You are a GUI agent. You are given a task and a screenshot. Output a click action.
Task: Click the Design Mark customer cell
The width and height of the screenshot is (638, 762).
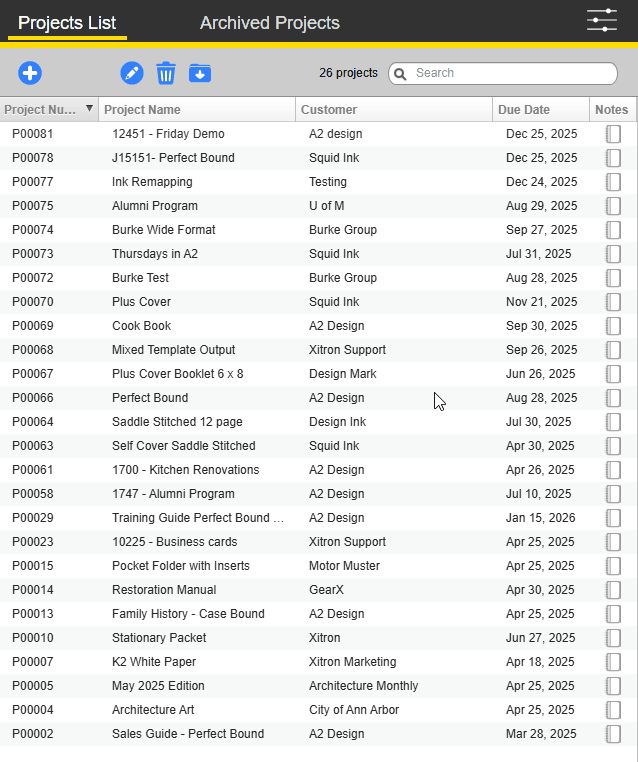(x=343, y=374)
